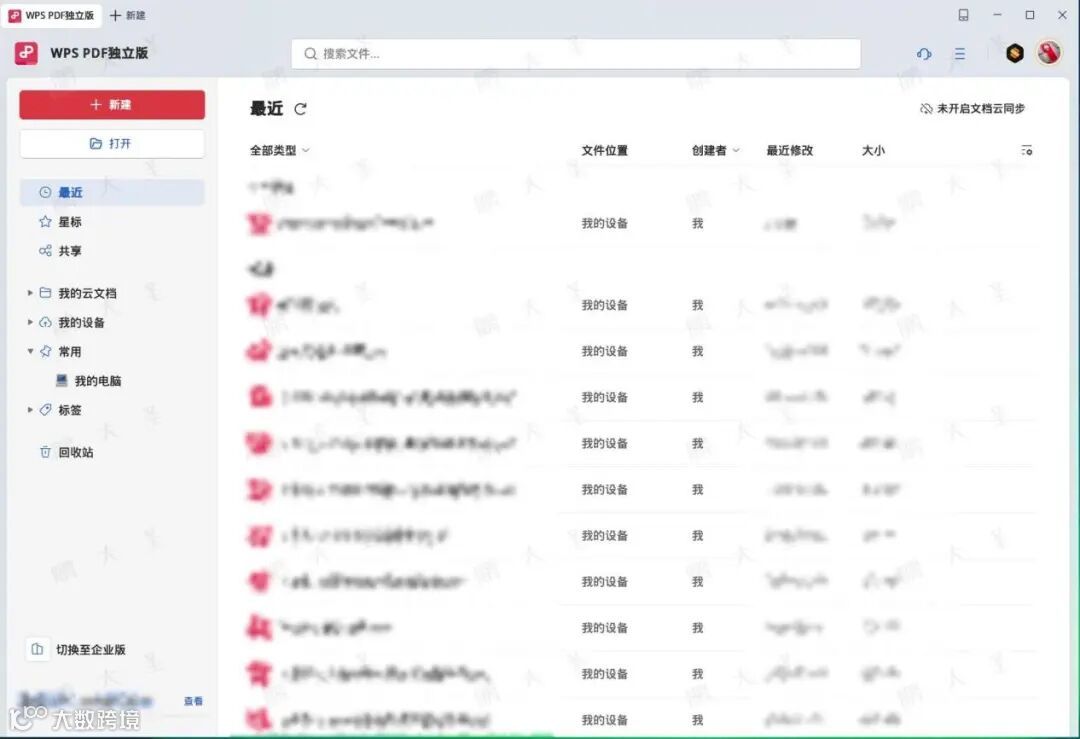Click the star icon beside 星标
The image size is (1080, 739).
coord(45,222)
